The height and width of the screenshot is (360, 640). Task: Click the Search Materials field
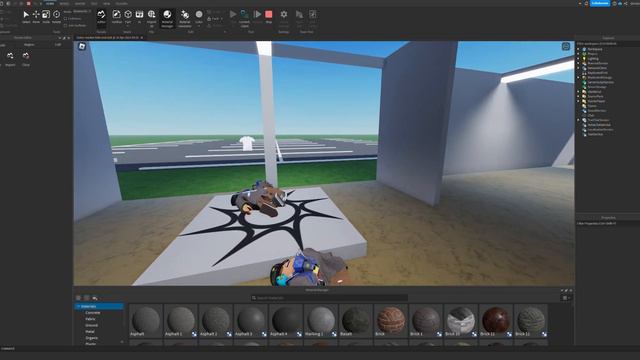329,298
